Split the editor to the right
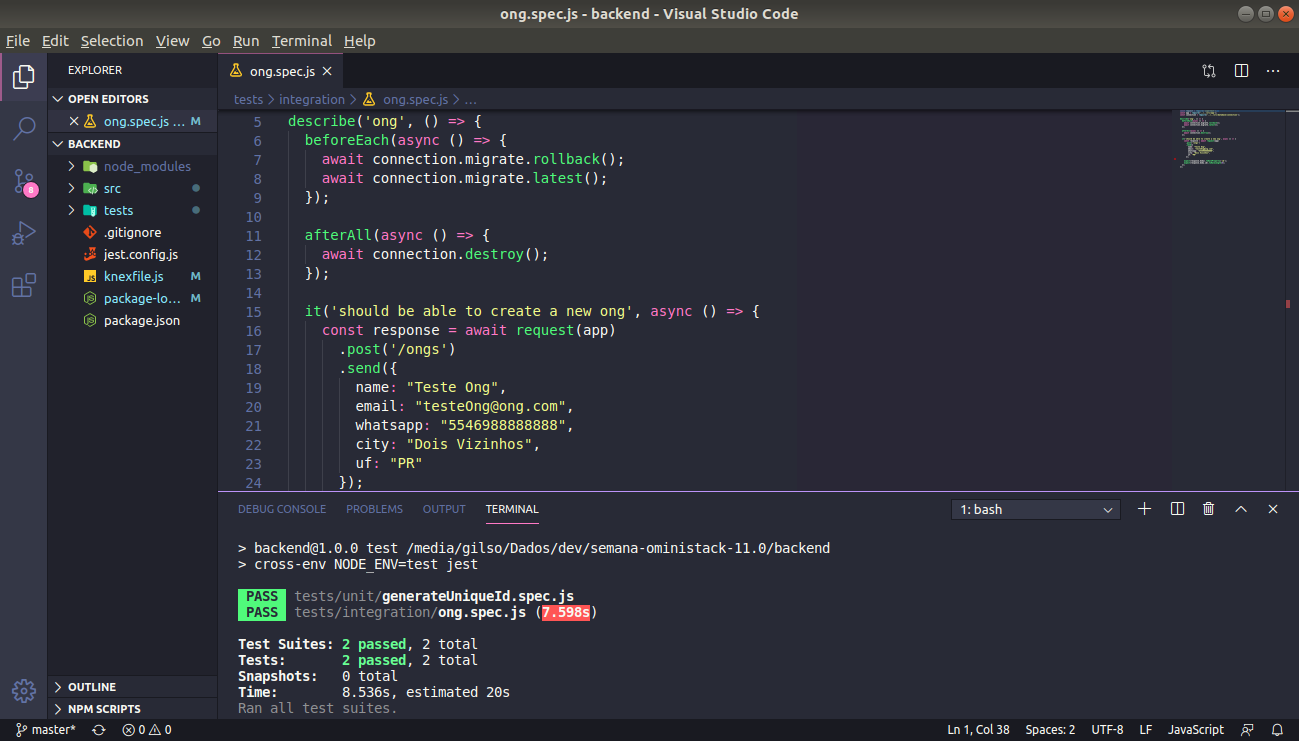This screenshot has height=741, width=1299. tap(1241, 71)
